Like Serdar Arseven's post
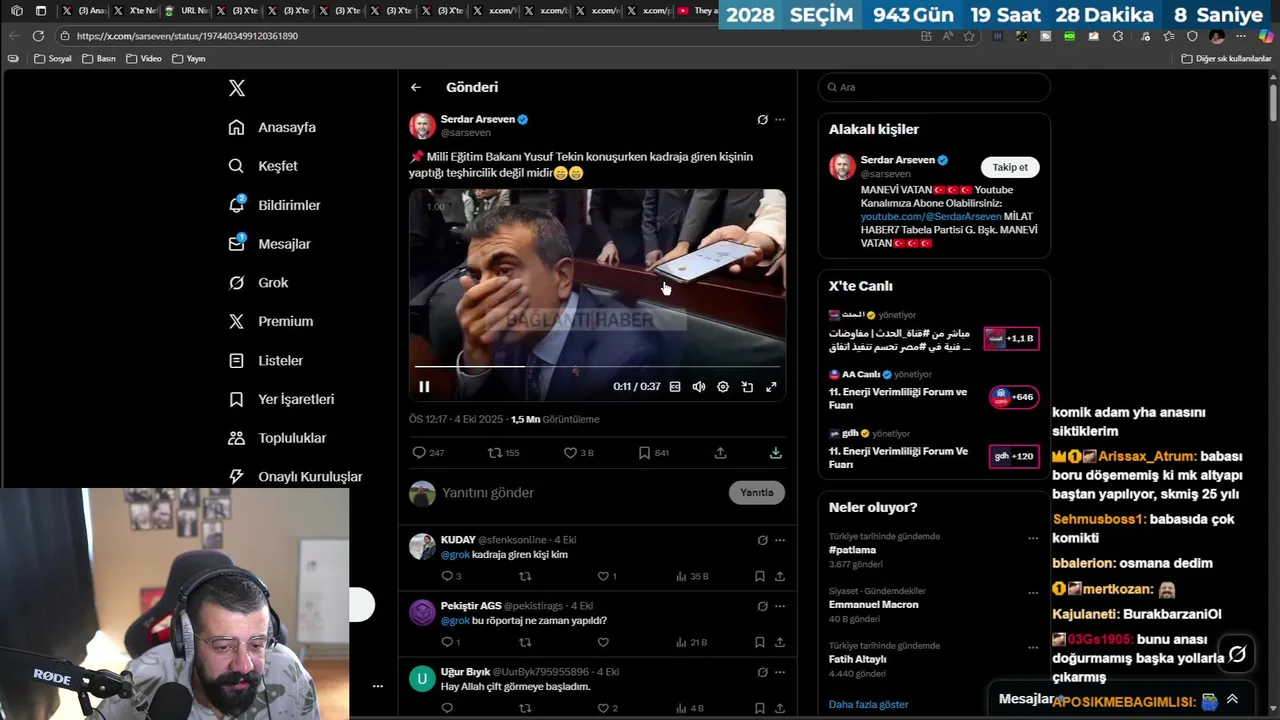 (x=578, y=453)
